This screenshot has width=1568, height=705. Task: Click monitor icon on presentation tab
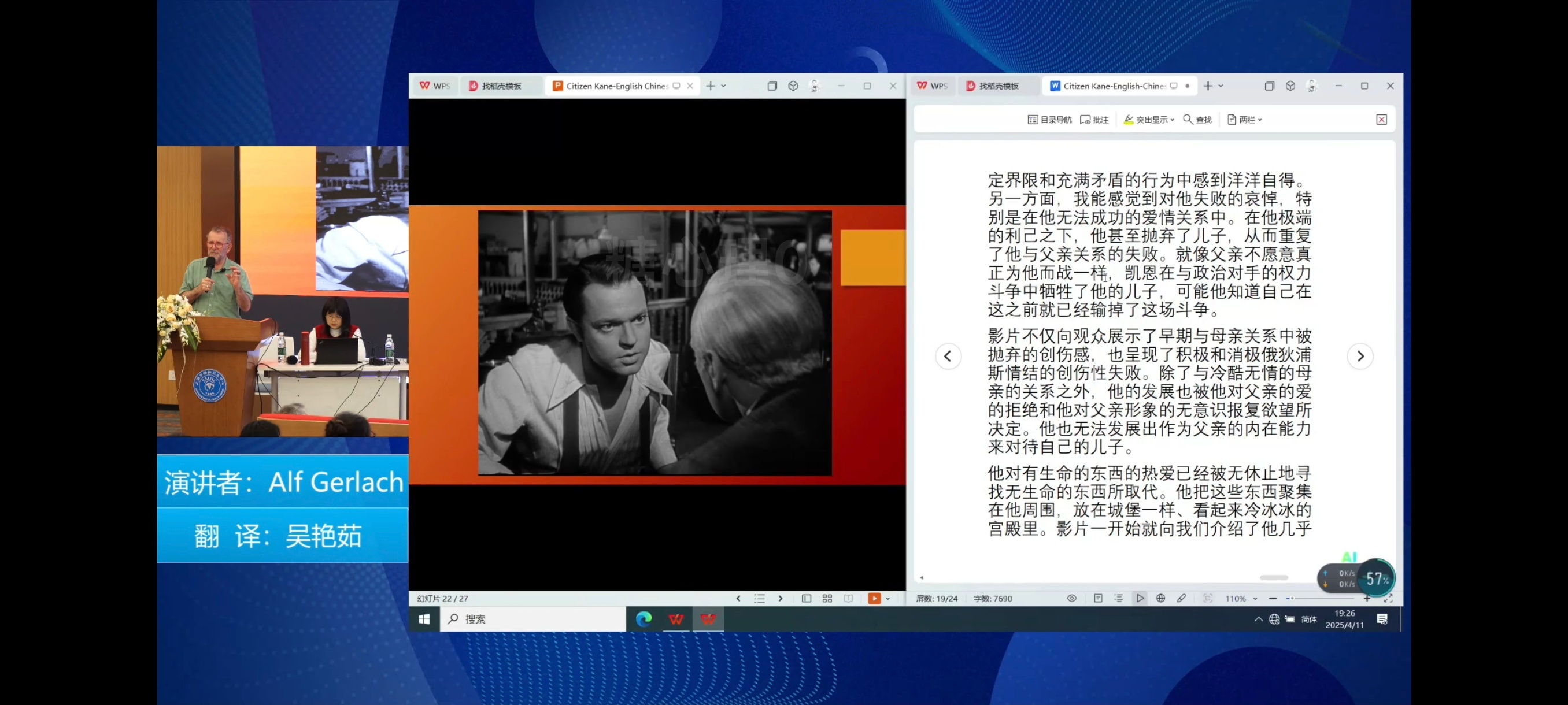[x=676, y=86]
